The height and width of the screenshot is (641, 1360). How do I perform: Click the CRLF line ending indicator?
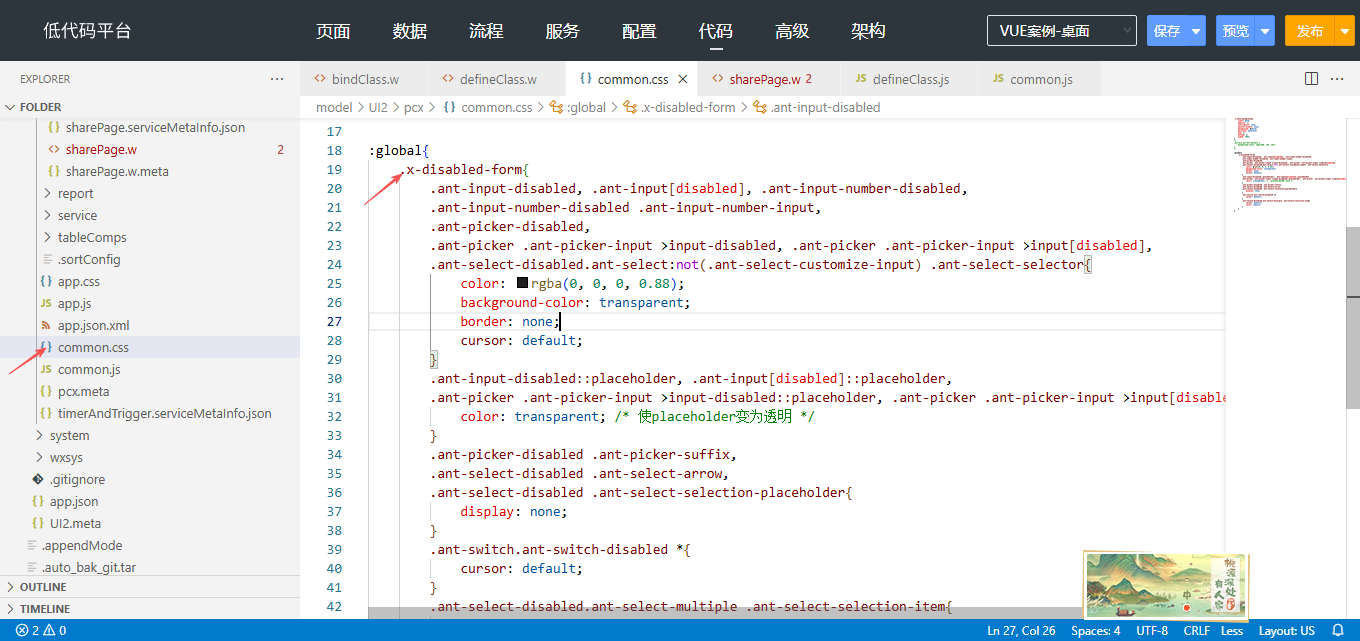pyautogui.click(x=1197, y=630)
